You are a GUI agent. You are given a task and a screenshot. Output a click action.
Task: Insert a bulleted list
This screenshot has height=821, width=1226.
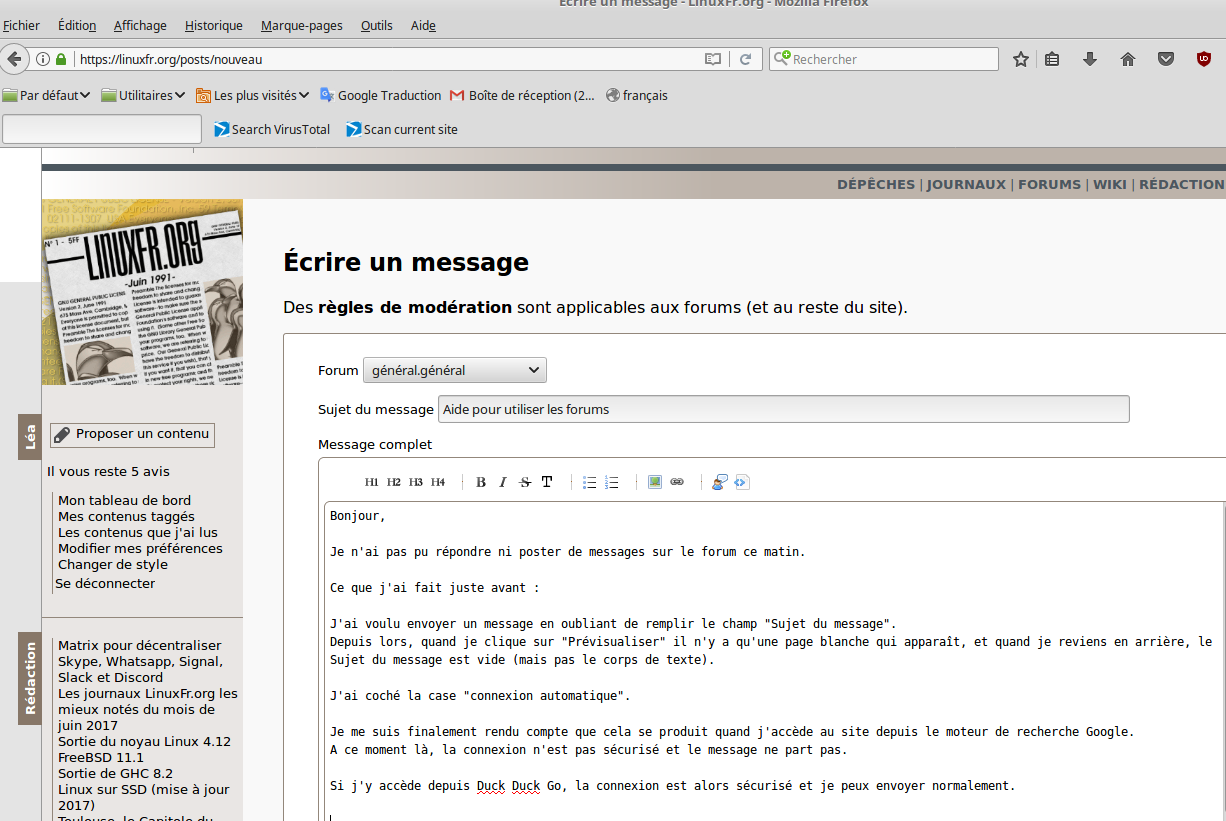click(590, 482)
